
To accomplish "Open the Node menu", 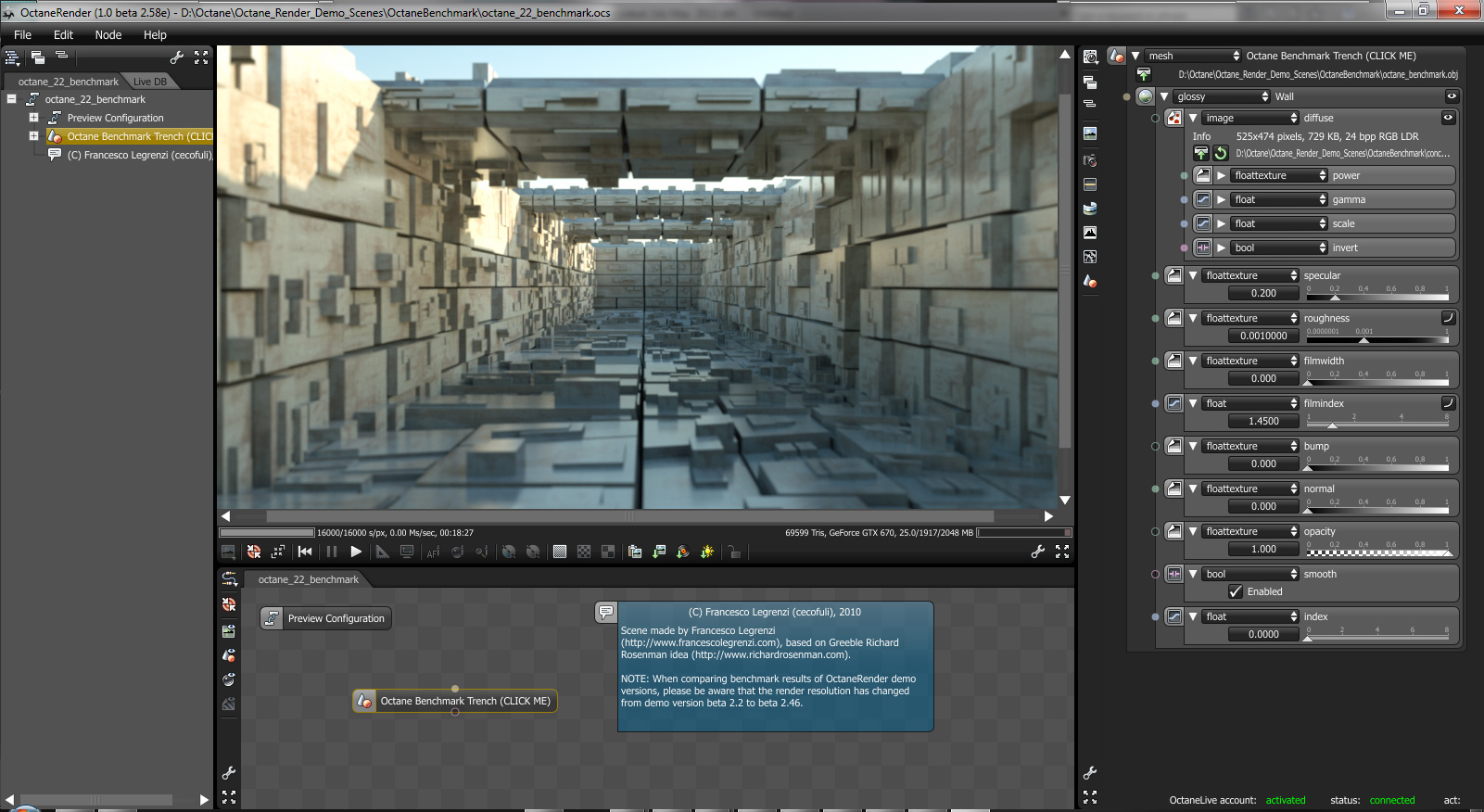I will [108, 35].
